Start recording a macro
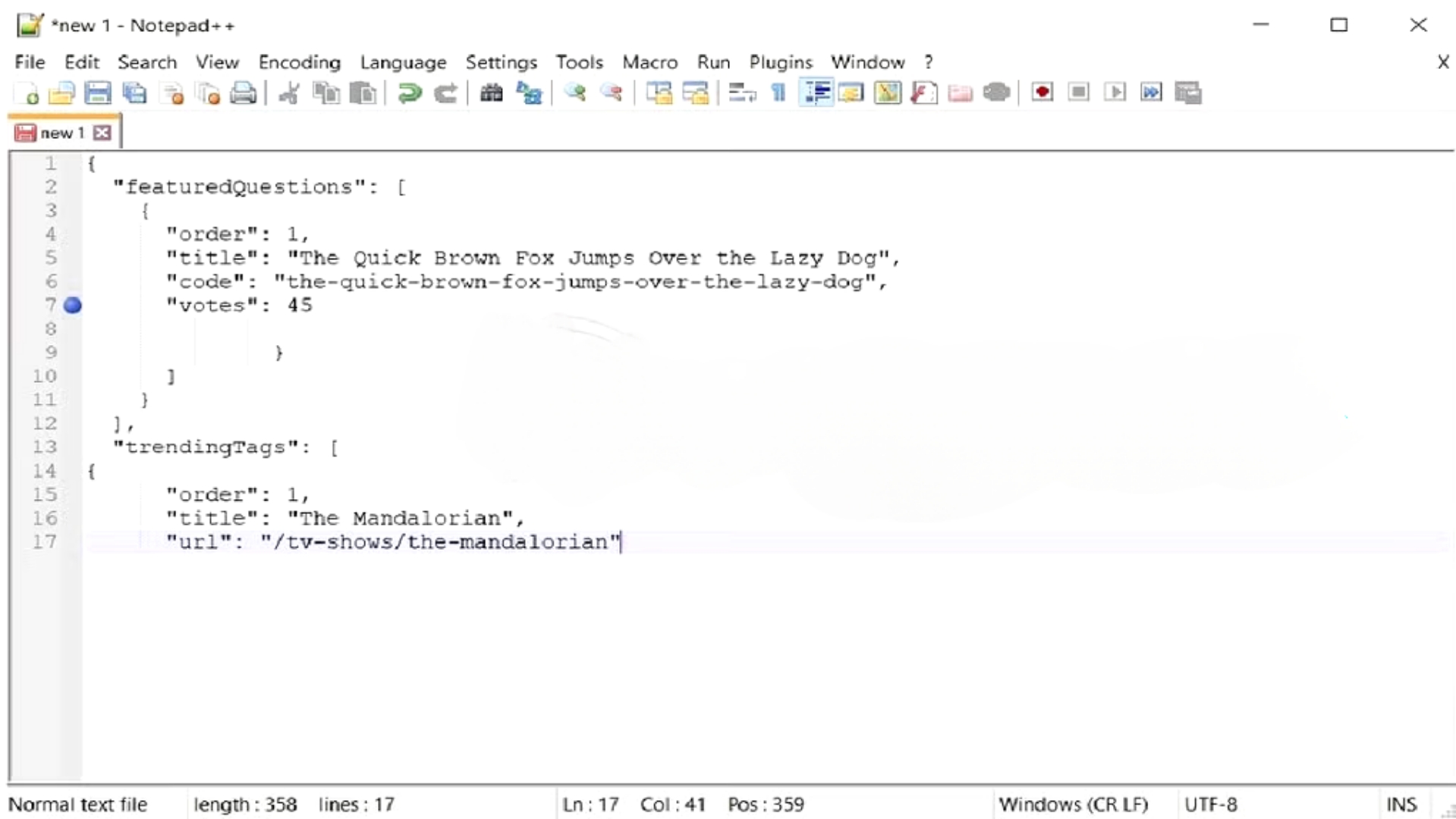 pyautogui.click(x=1042, y=93)
